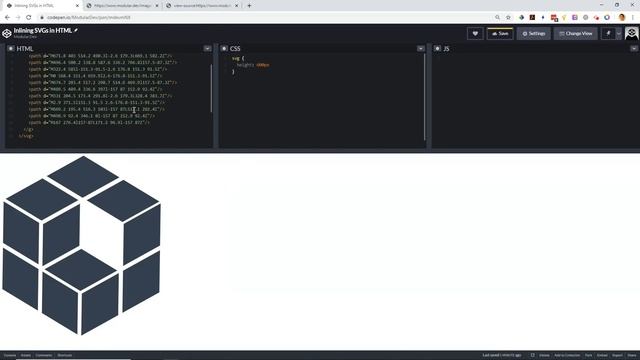Go forward with the browser forward arrow
This screenshot has width=640, height=360.
point(18,18)
